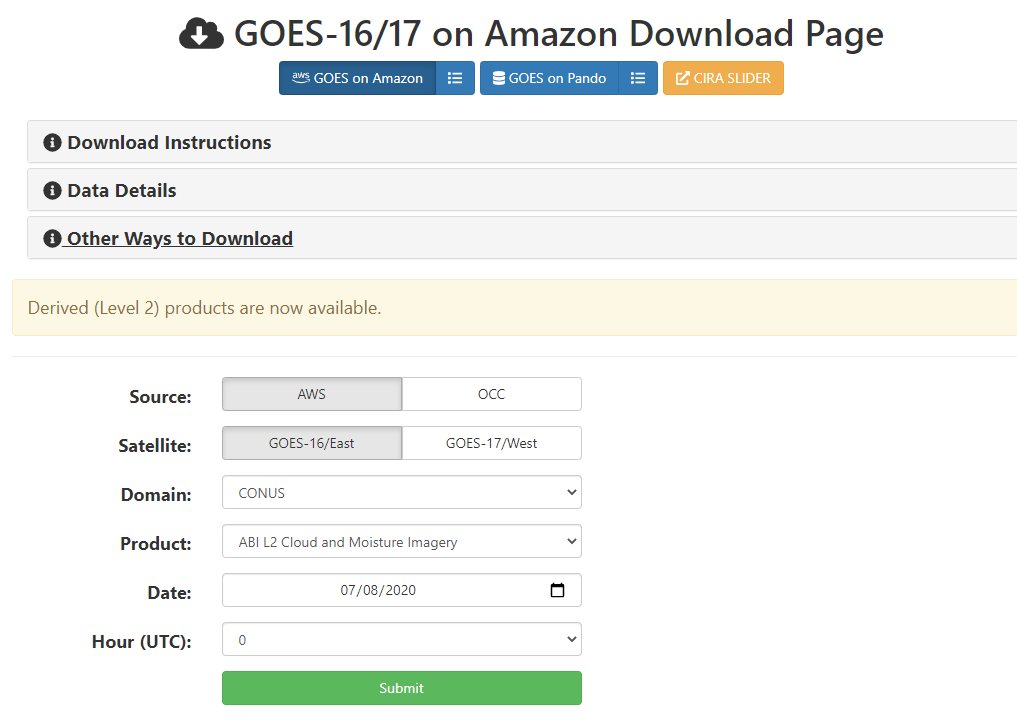Choose GOES-17/West satellite
Image resolution: width=1017 pixels, height=719 pixels.
492,443
